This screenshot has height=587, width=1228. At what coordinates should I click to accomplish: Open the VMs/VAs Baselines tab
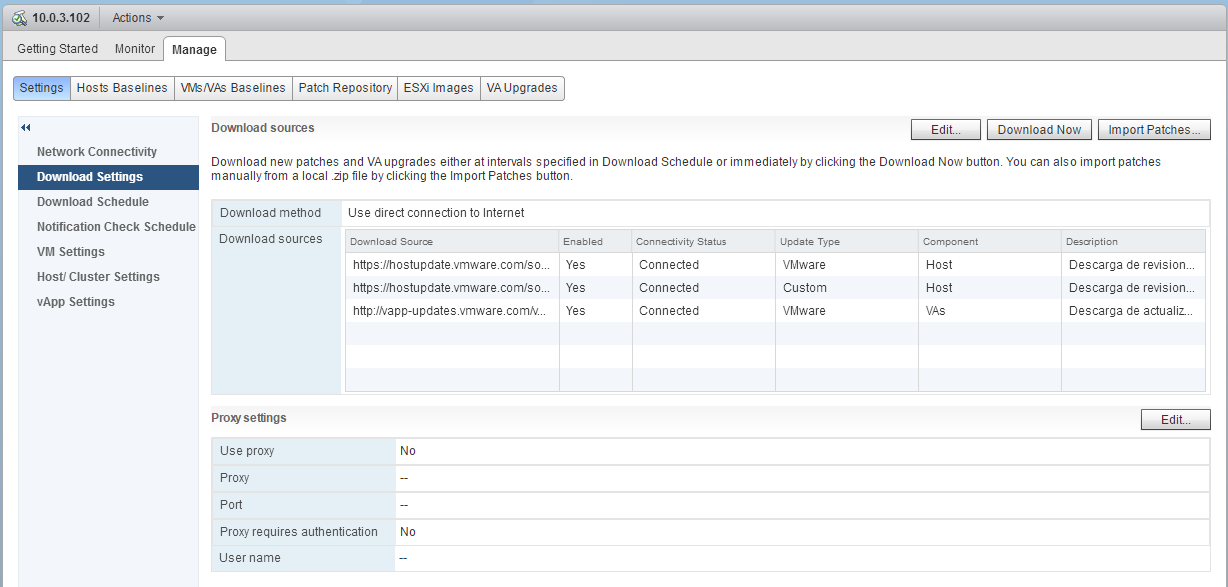coord(232,88)
